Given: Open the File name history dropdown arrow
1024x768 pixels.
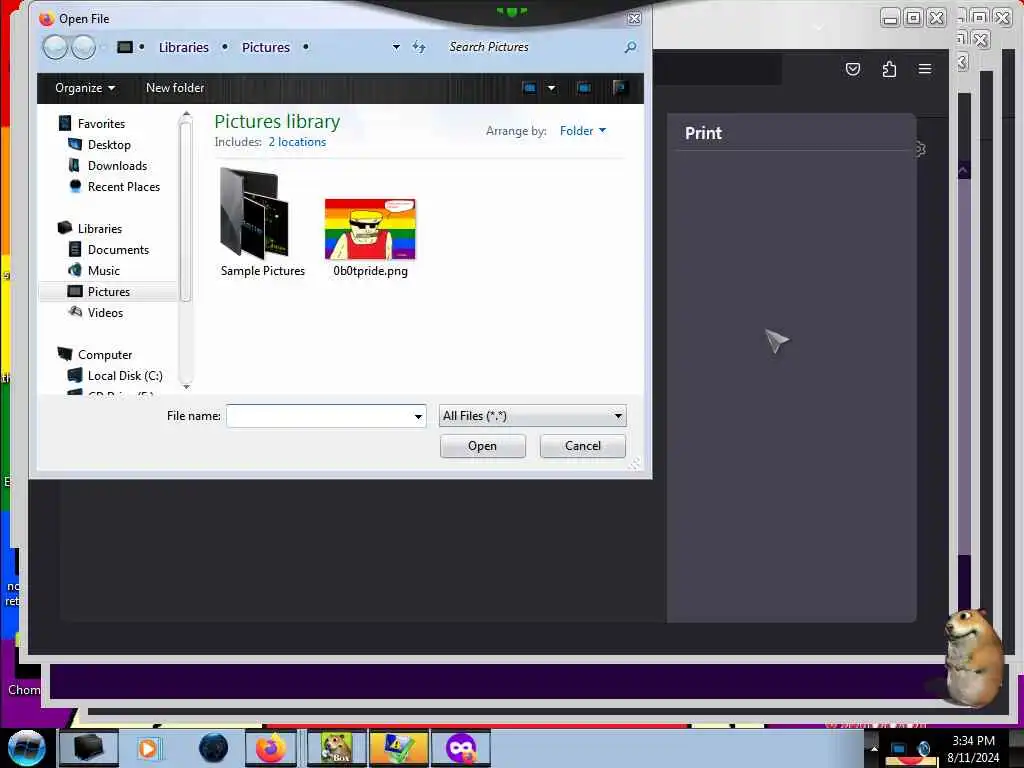Looking at the screenshot, I should click(x=418, y=416).
